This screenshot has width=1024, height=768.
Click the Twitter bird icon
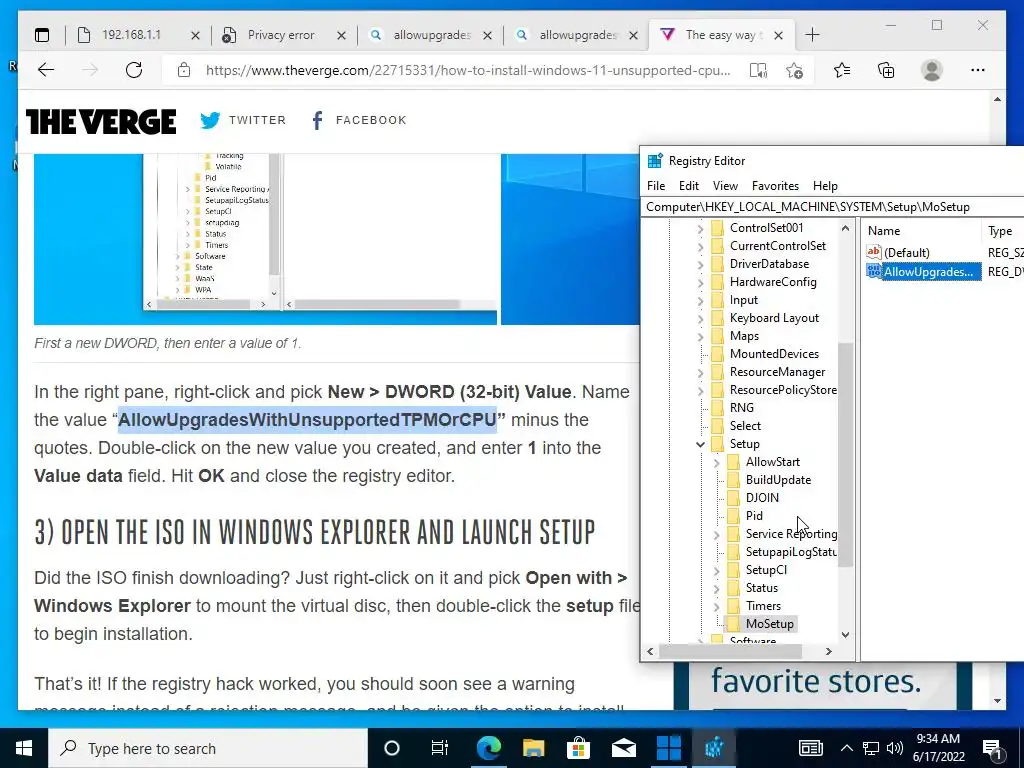(x=210, y=120)
